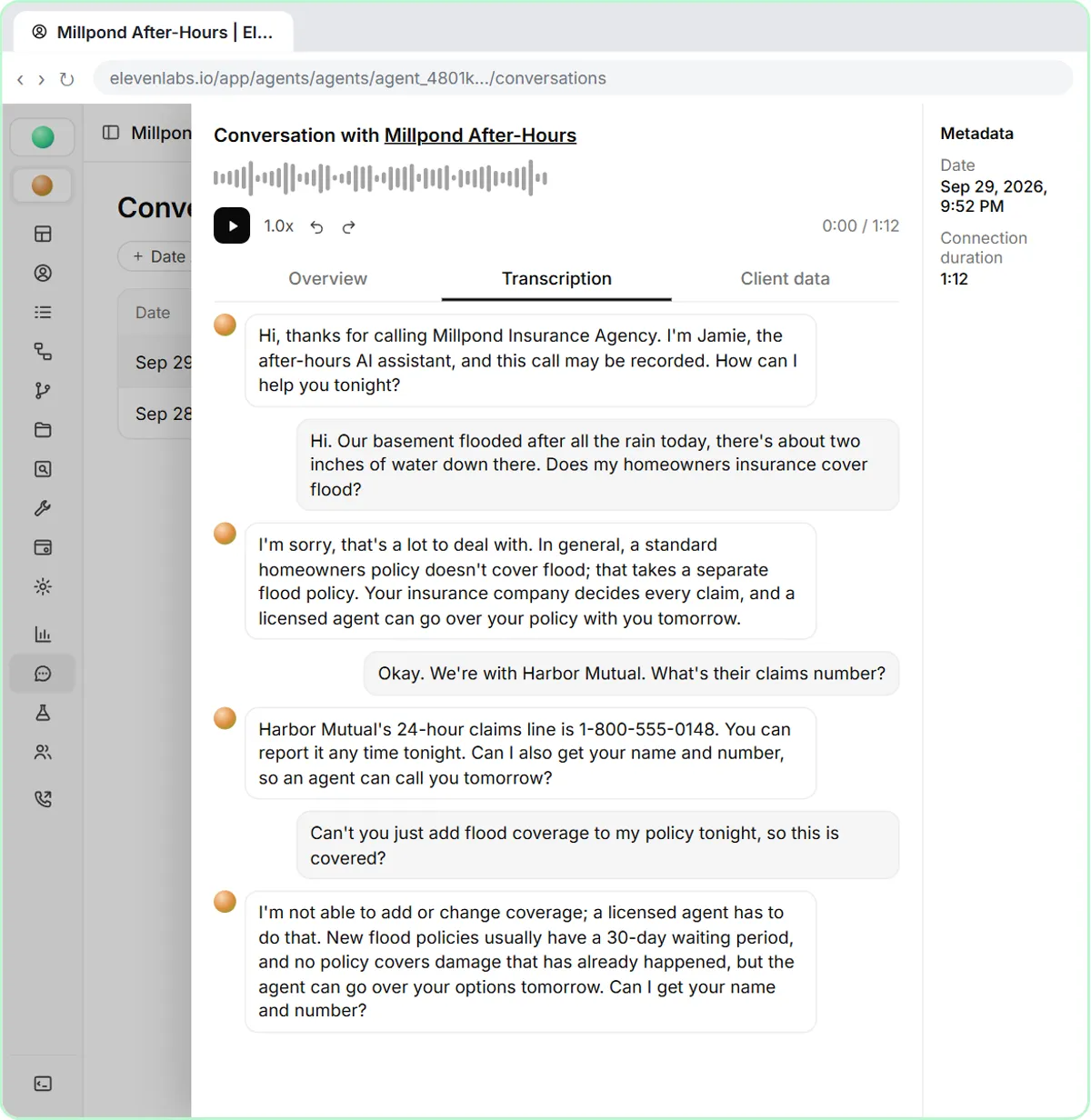The image size is (1091, 1120).
Task: Click the caller's basement flooded message
Action: tap(597, 465)
